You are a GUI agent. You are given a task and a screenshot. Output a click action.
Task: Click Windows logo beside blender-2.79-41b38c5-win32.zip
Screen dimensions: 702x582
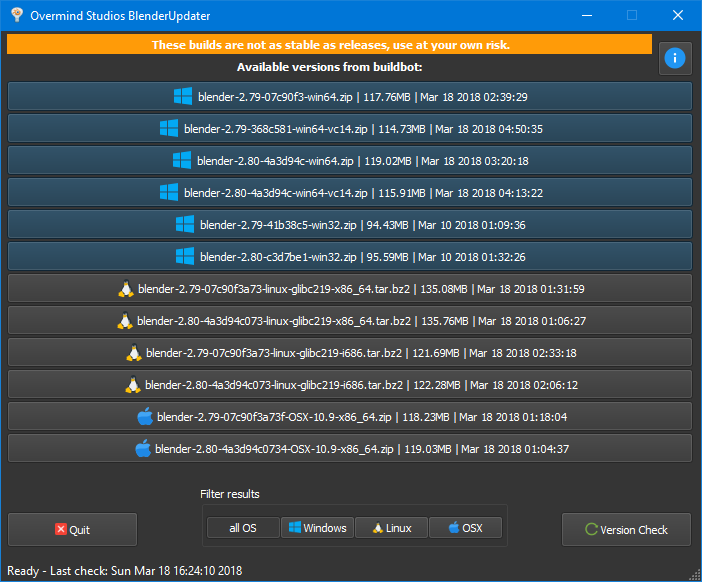tap(185, 224)
